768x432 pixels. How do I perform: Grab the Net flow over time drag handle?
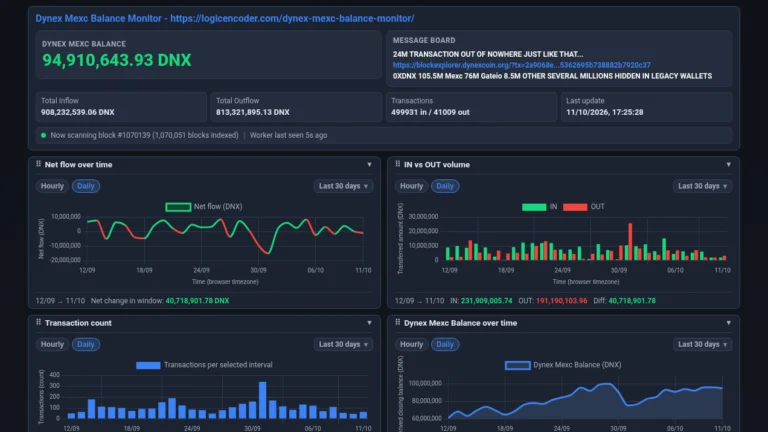tap(38, 164)
